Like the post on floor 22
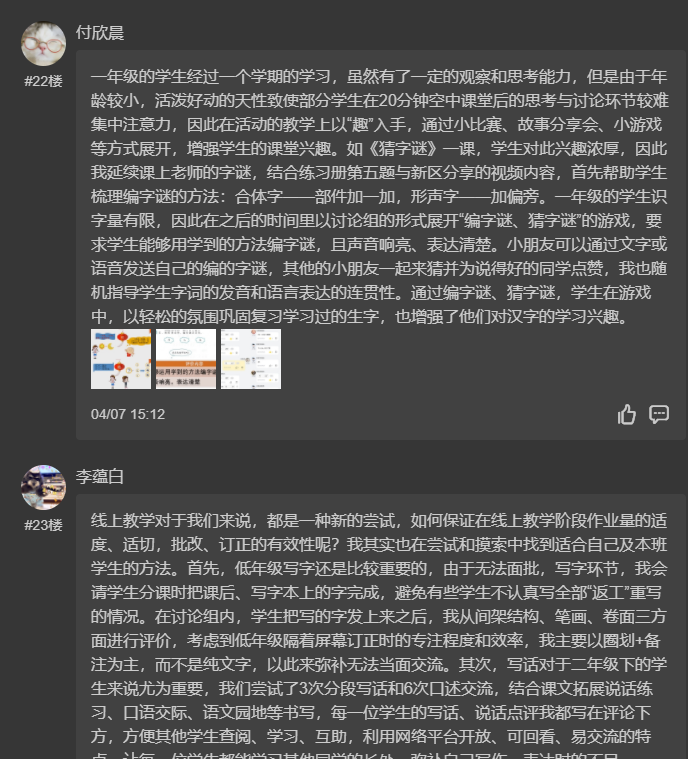The width and height of the screenshot is (688, 759). click(x=627, y=414)
